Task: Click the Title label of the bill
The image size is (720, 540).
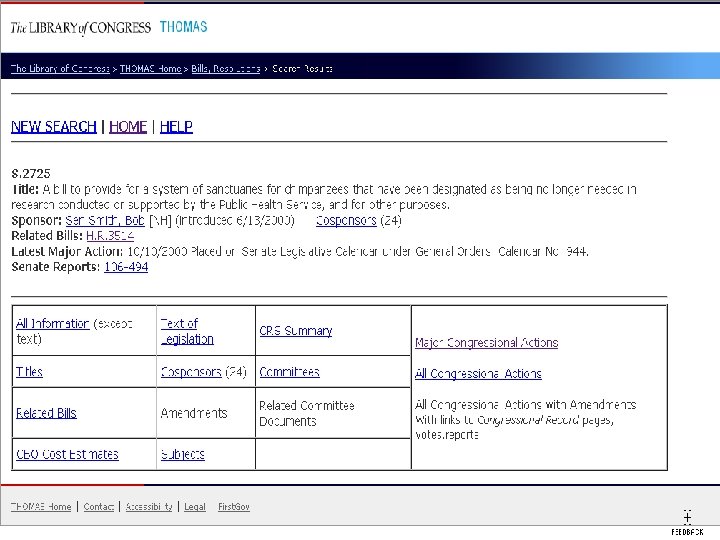Action: (x=25, y=189)
